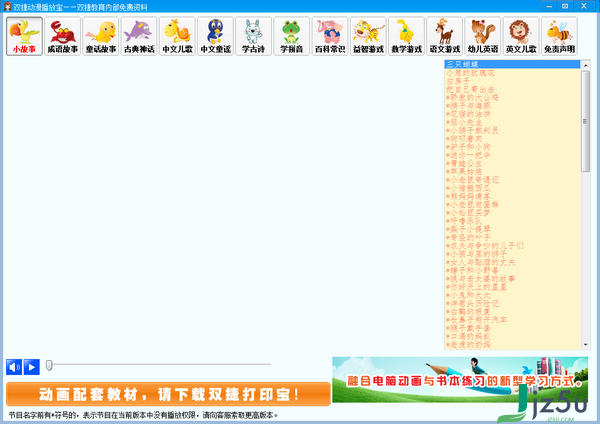600x424 pixels.
Task: Minimize the 双捷动漫播放宝 window
Action: pyautogui.click(x=549, y=6)
